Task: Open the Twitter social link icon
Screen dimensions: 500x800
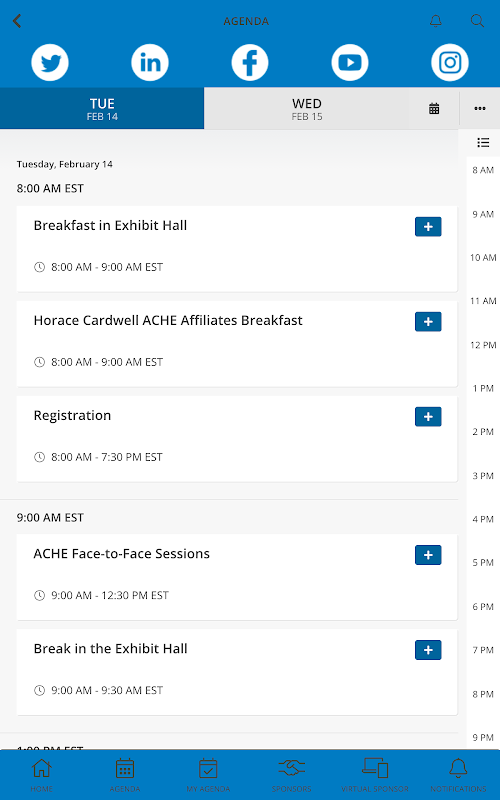Action: [x=50, y=63]
